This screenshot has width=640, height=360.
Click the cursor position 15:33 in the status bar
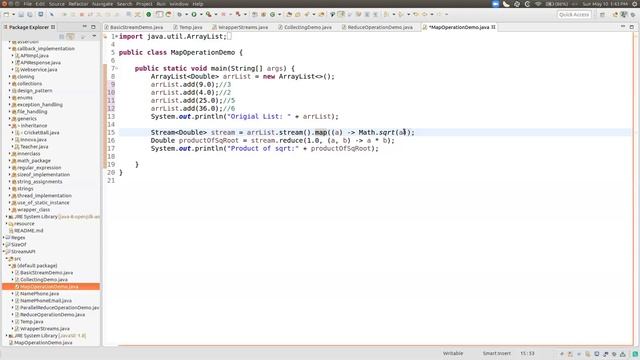(527, 353)
